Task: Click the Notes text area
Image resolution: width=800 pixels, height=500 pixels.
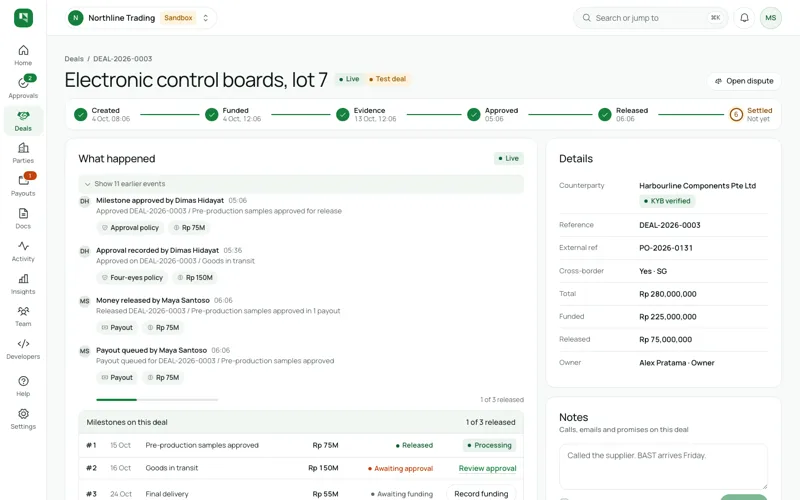Action: 663,467
